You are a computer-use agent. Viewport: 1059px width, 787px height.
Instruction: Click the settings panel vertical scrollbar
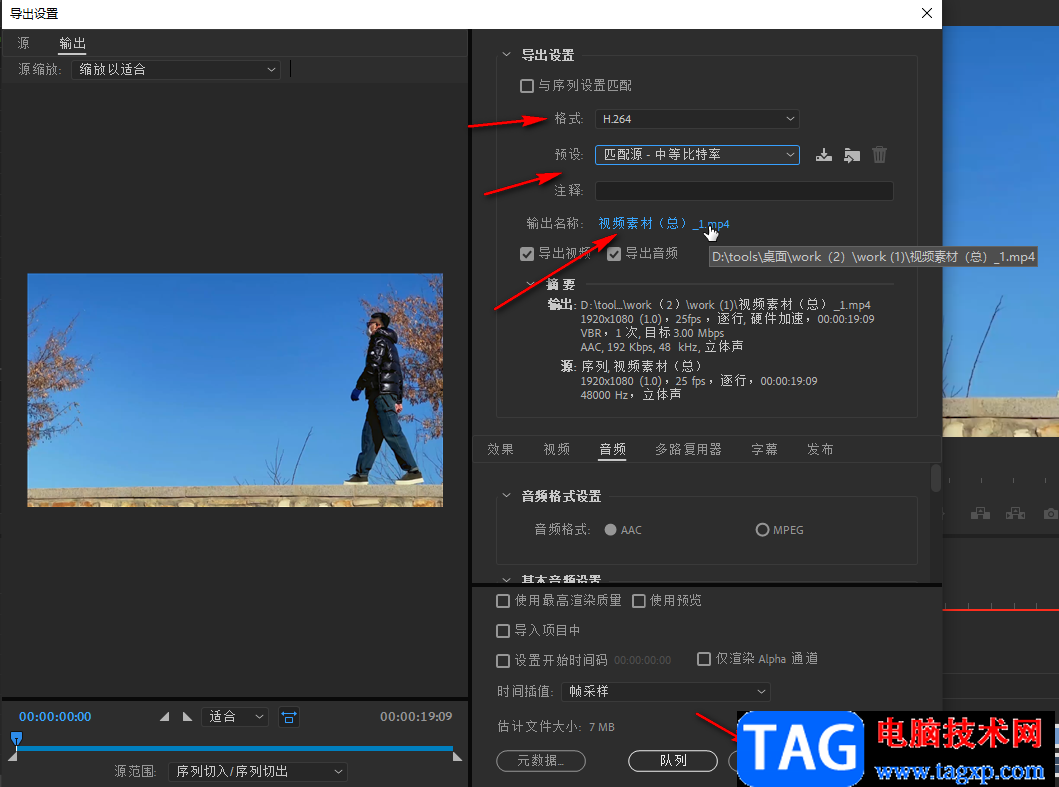(935, 478)
